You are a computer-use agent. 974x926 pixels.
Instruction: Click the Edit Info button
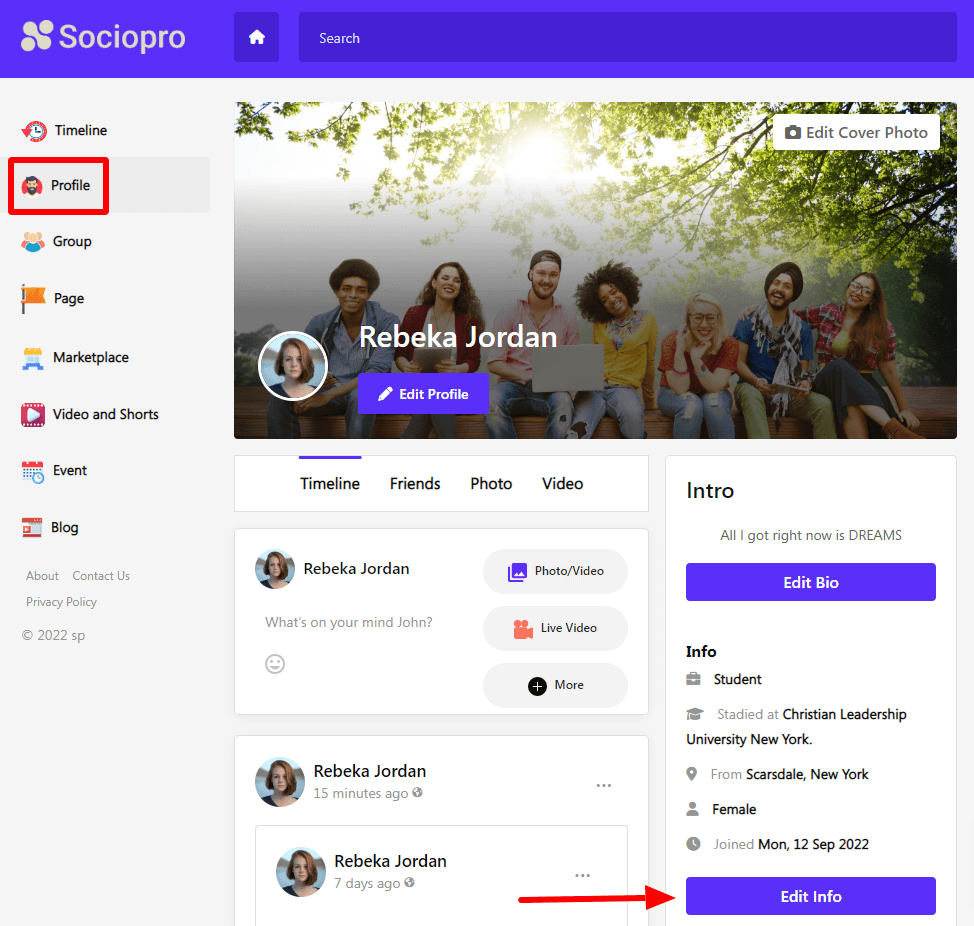[810, 896]
